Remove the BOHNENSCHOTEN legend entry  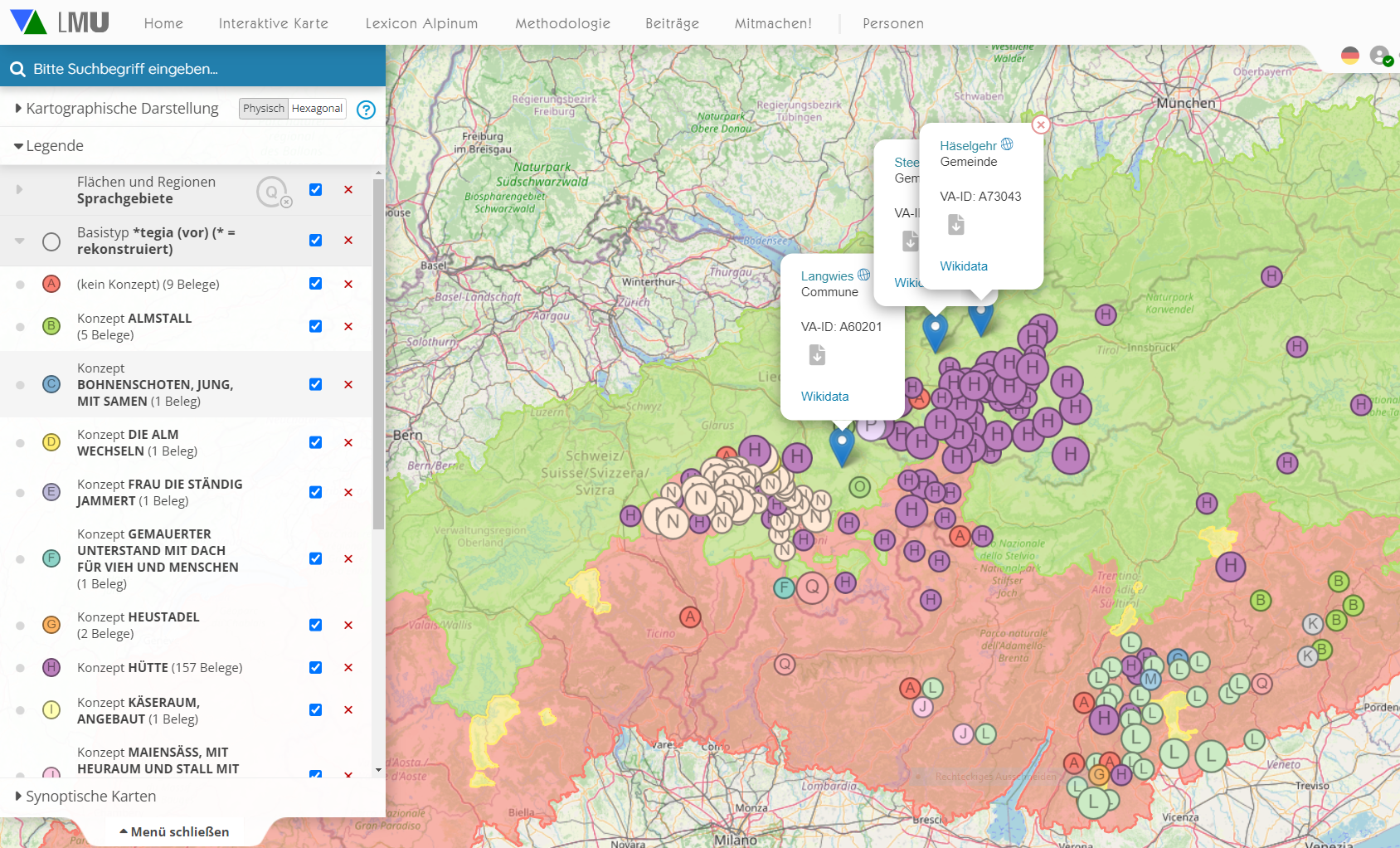348,384
